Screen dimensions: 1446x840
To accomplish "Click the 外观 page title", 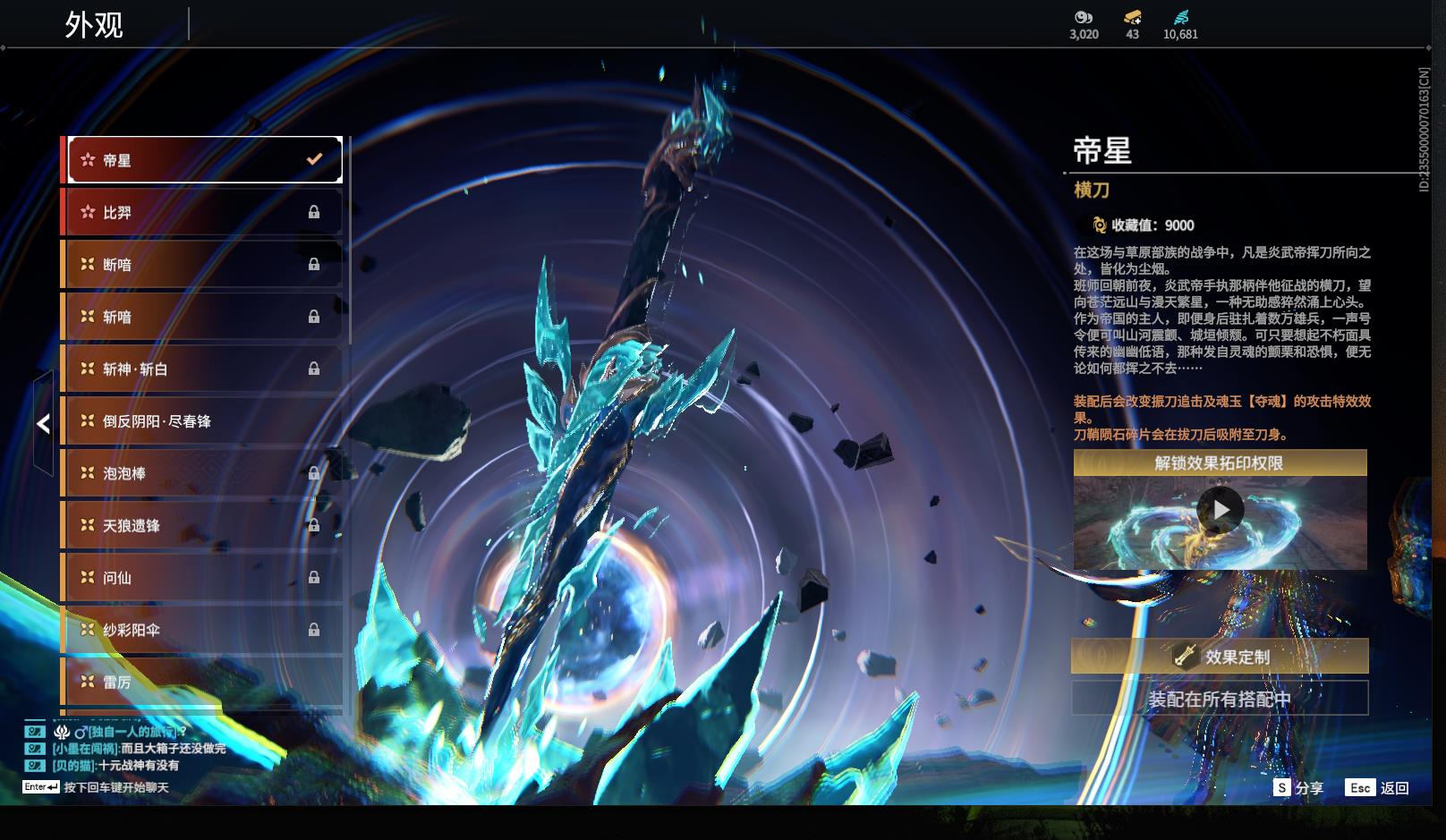I will click(x=94, y=25).
